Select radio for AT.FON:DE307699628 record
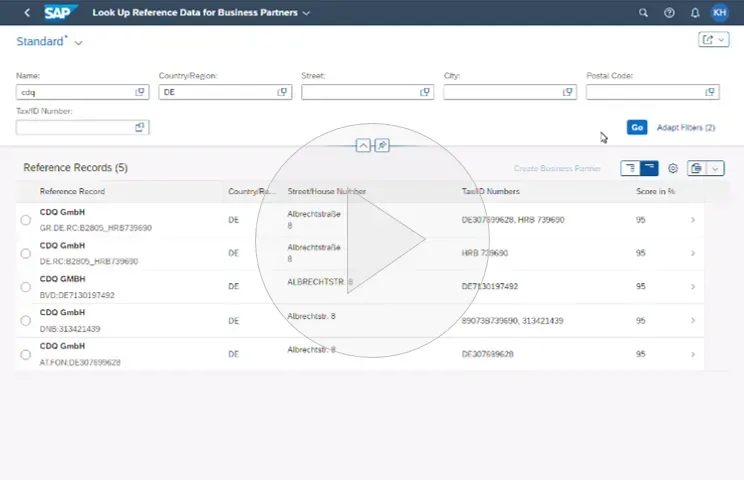 tap(26, 354)
